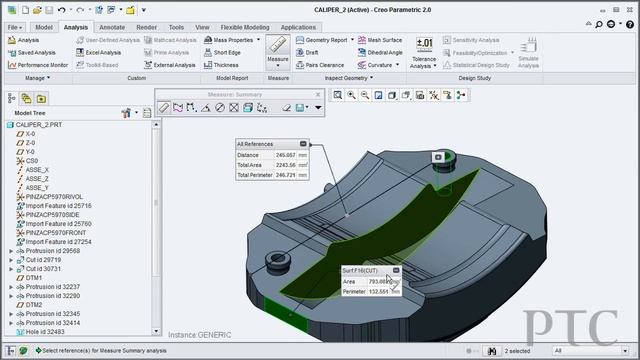Screen dimensions: 640x360
Task: Click the Undo arrow icon
Action: click(x=62, y=10)
